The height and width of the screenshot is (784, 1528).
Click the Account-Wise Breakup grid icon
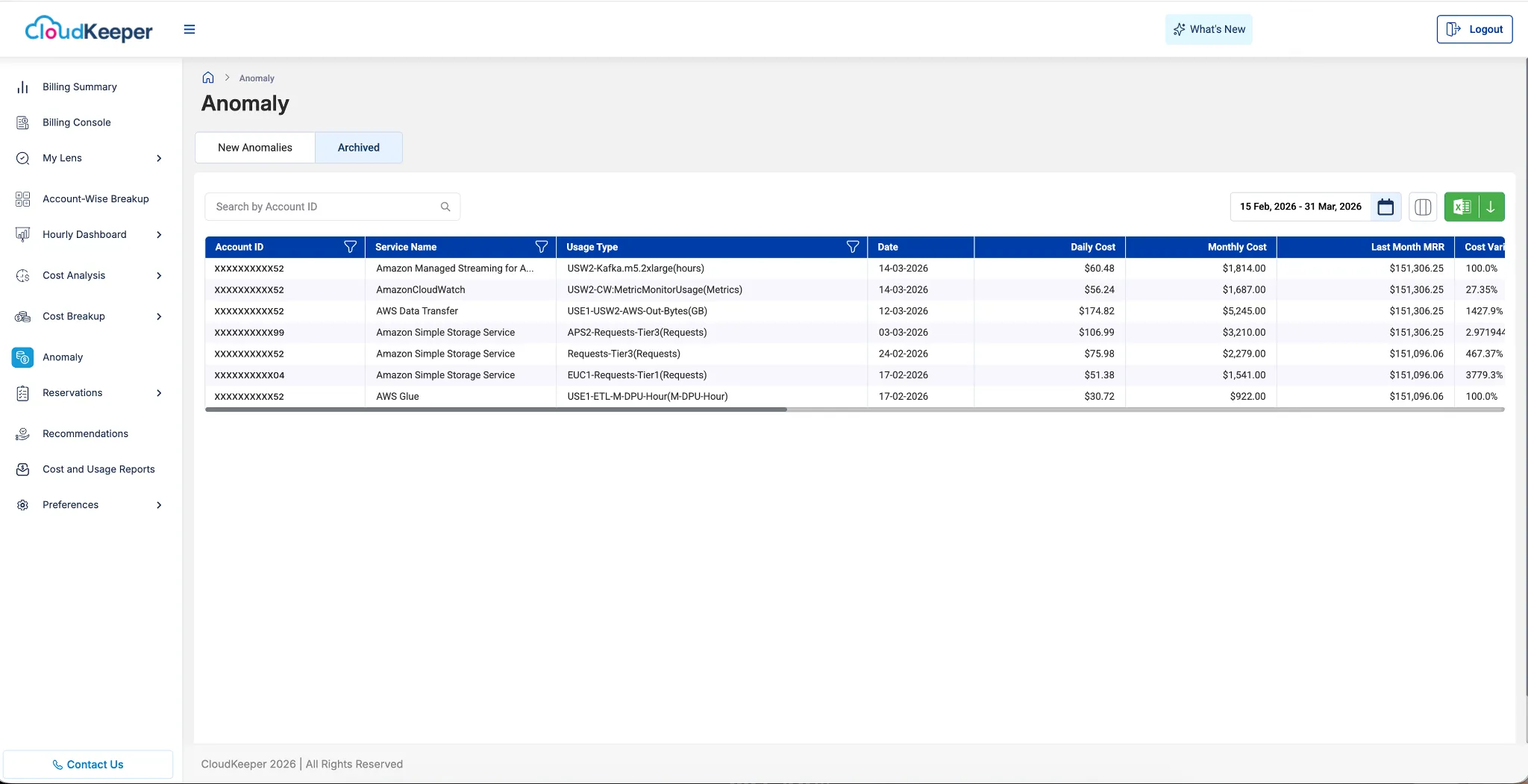[x=22, y=199]
